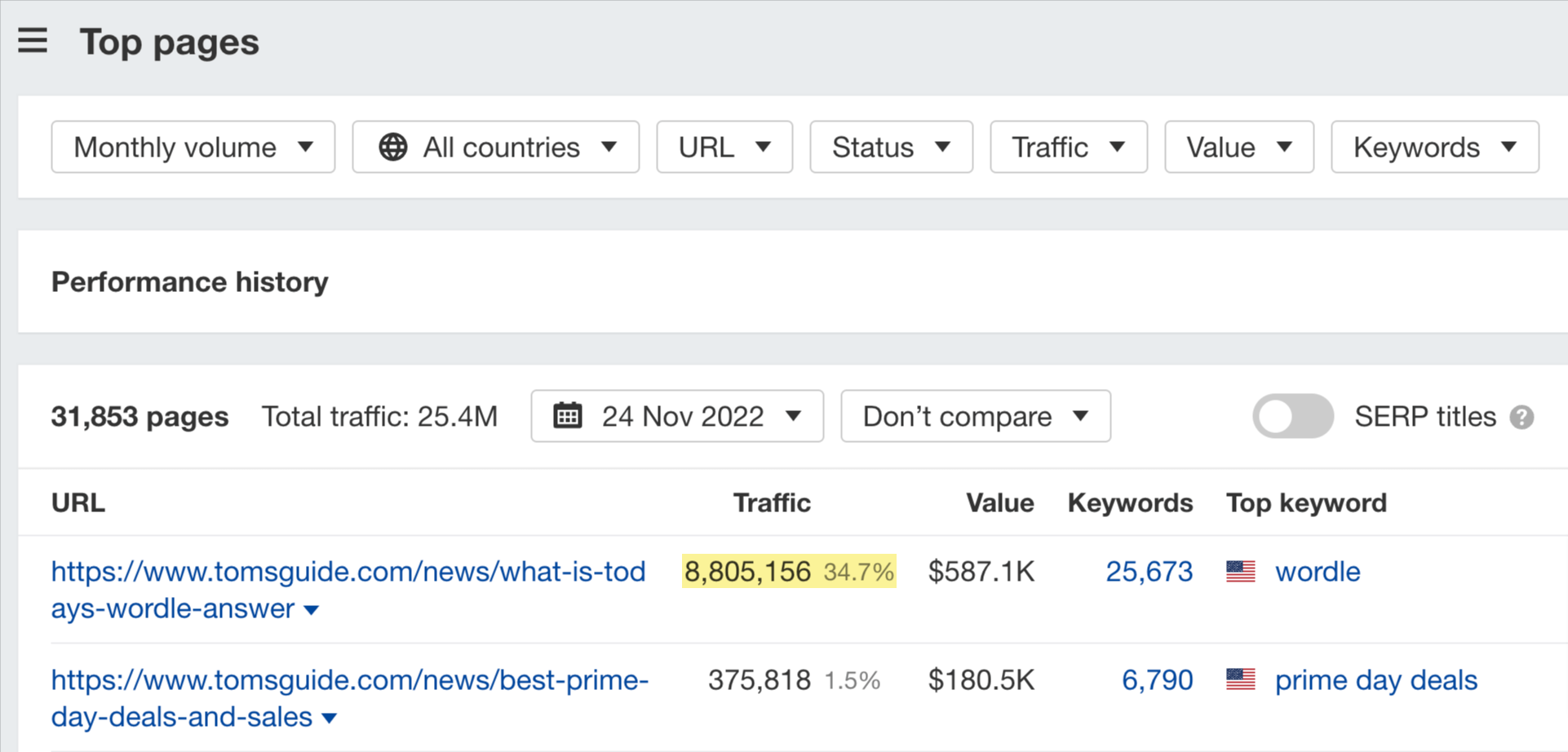
Task: Open the Traffic filter dropdown
Action: point(1068,147)
